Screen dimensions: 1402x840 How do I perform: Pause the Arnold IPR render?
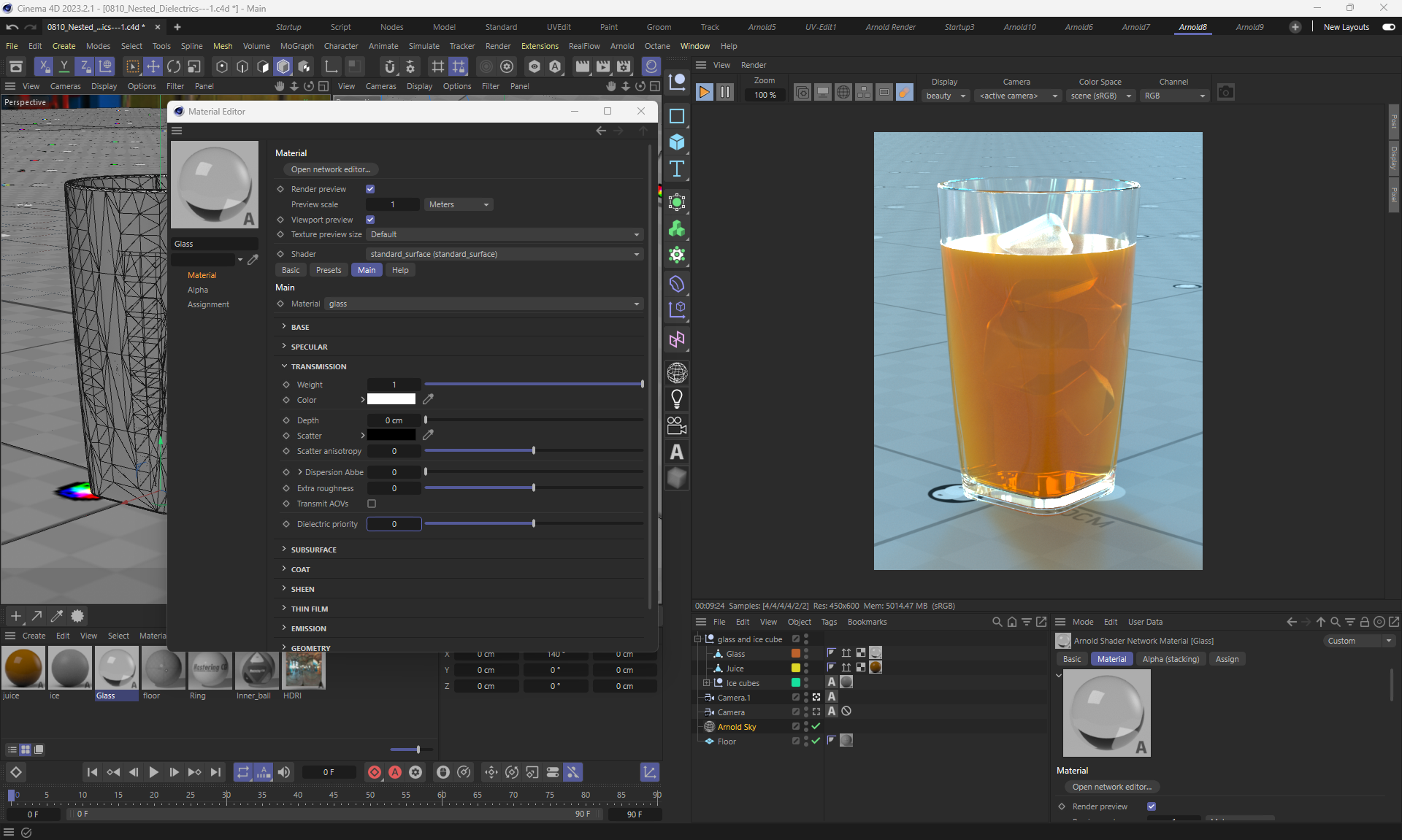click(x=724, y=93)
